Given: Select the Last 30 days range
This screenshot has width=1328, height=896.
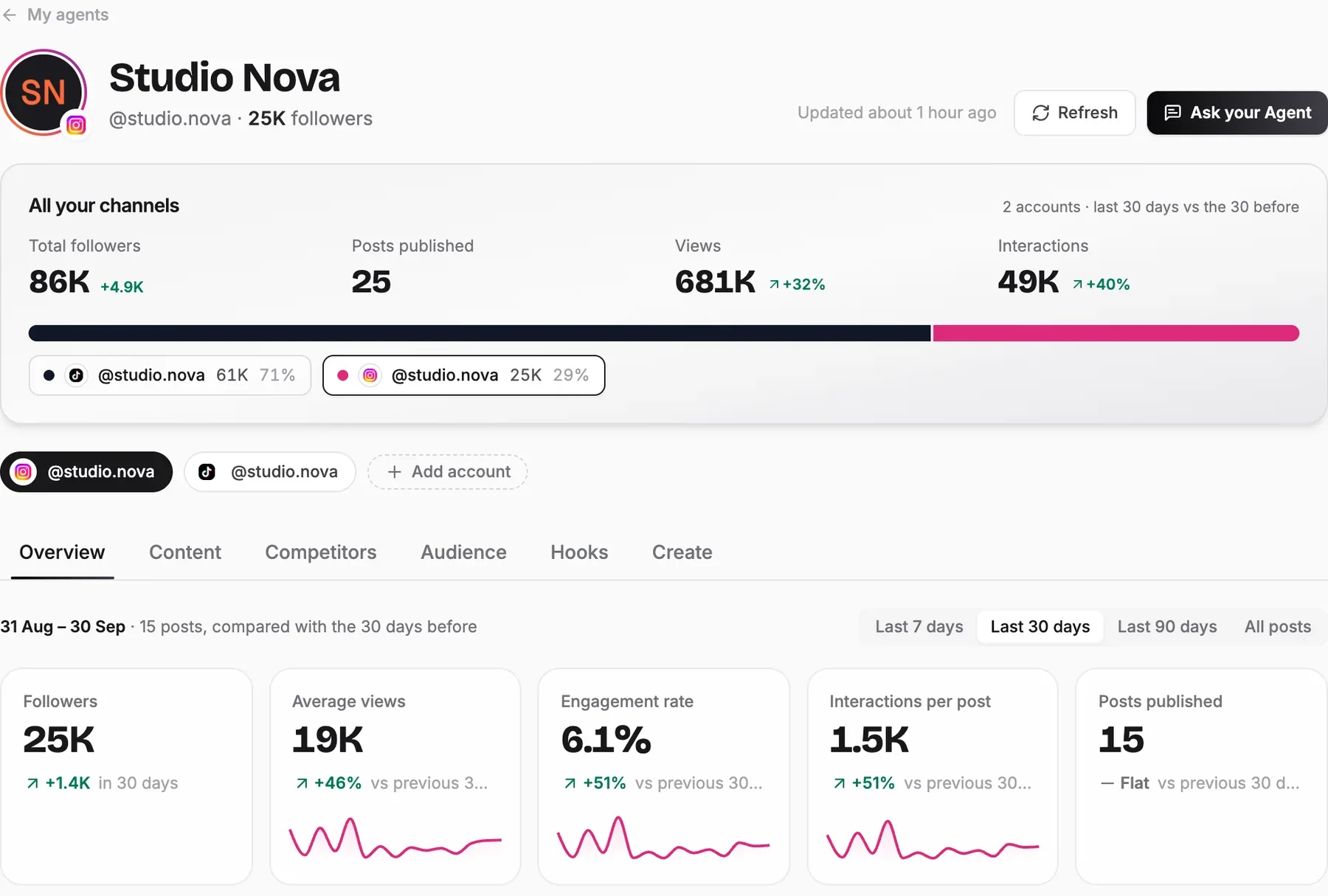Looking at the screenshot, I should (x=1040, y=627).
